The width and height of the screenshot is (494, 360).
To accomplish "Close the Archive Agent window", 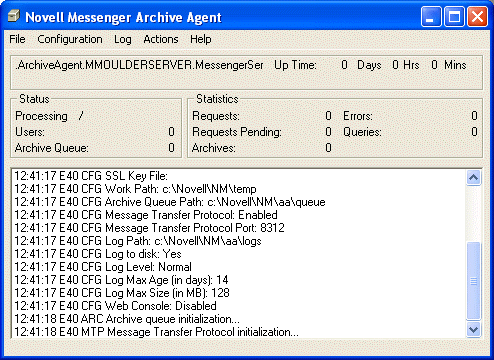I will [477, 16].
